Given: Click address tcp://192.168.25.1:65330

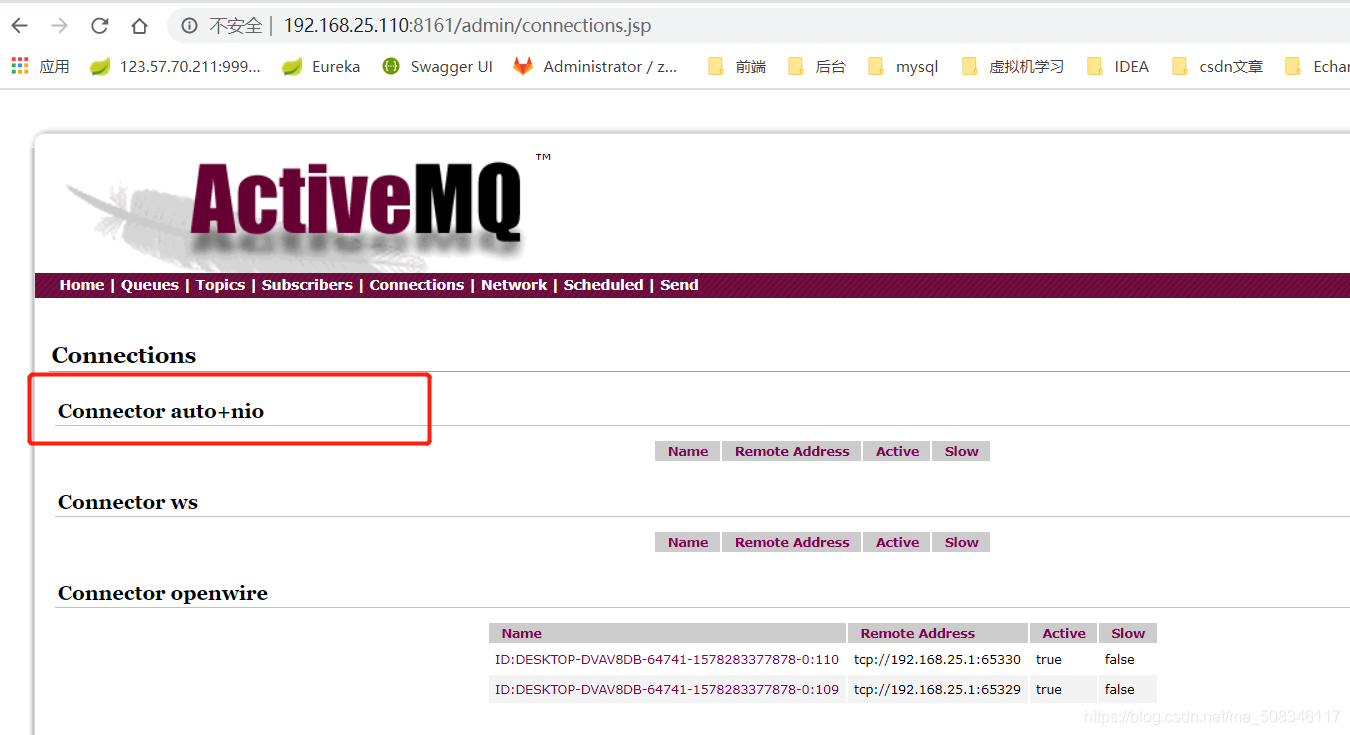Looking at the screenshot, I should (x=937, y=660).
